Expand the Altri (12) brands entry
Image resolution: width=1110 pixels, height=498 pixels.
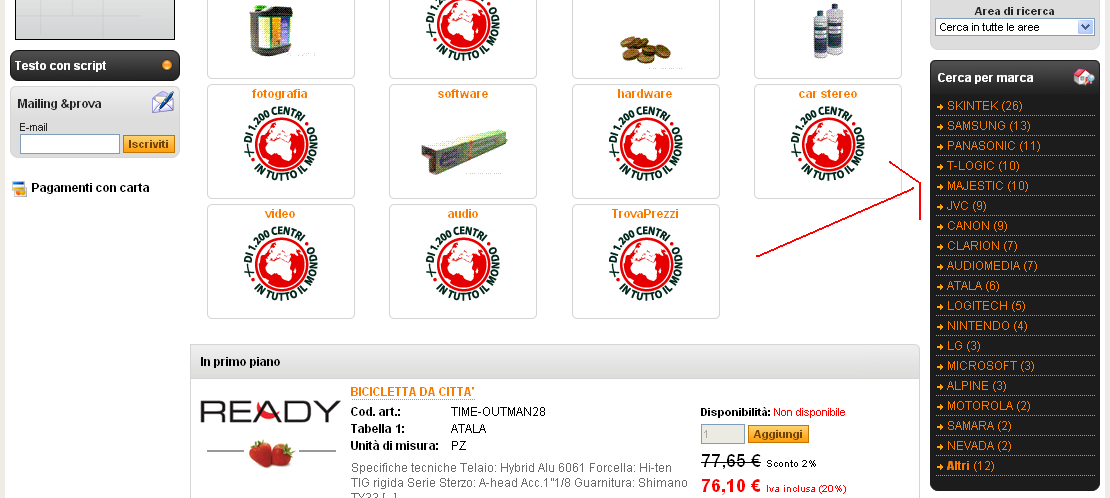click(x=970, y=465)
